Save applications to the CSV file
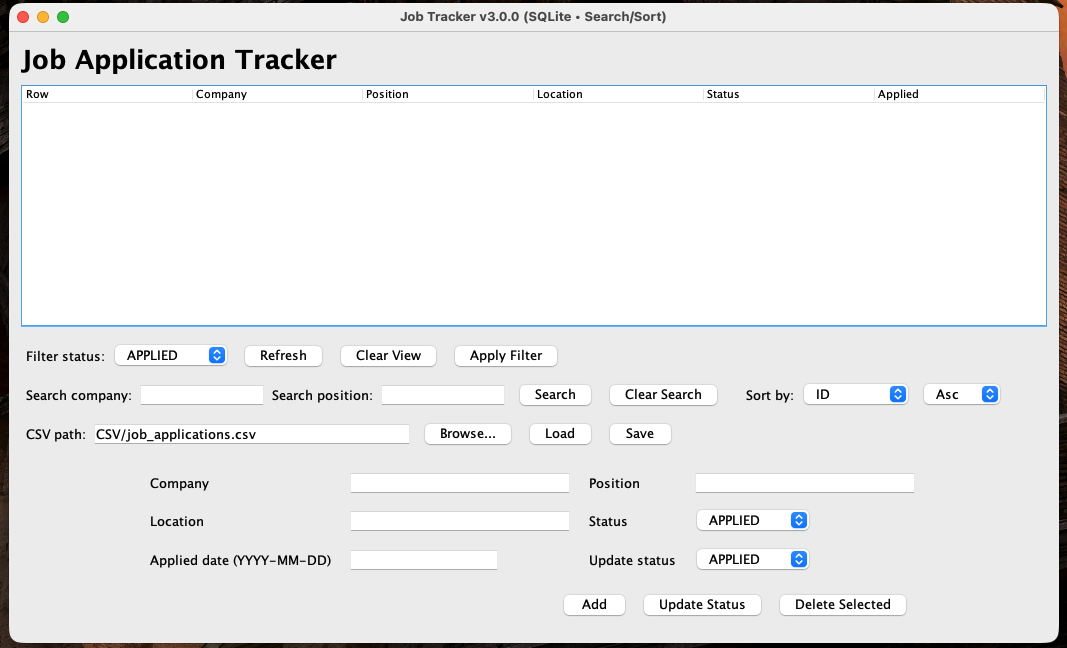 click(x=639, y=433)
